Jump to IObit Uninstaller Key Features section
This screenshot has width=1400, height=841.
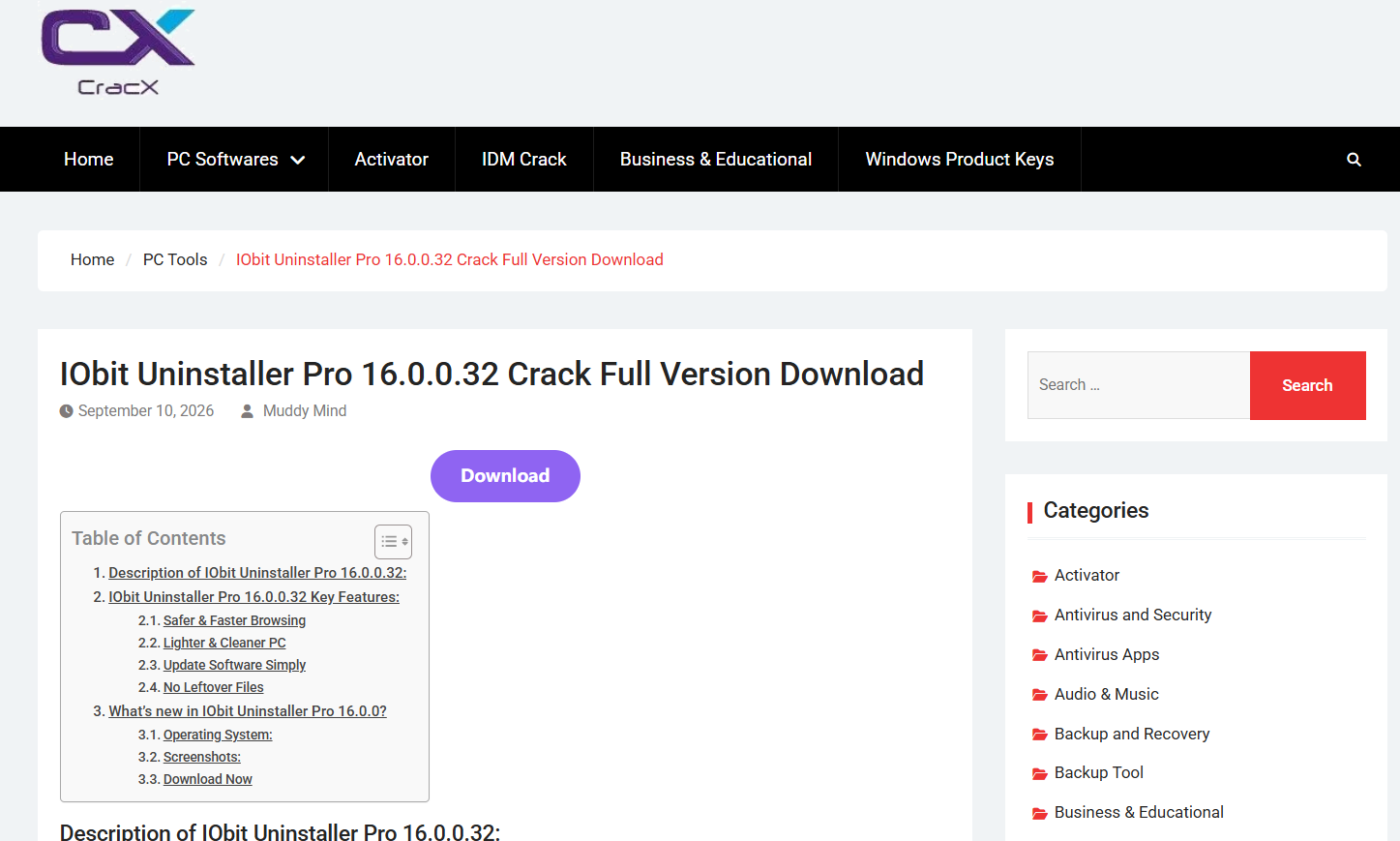pyautogui.click(x=253, y=597)
